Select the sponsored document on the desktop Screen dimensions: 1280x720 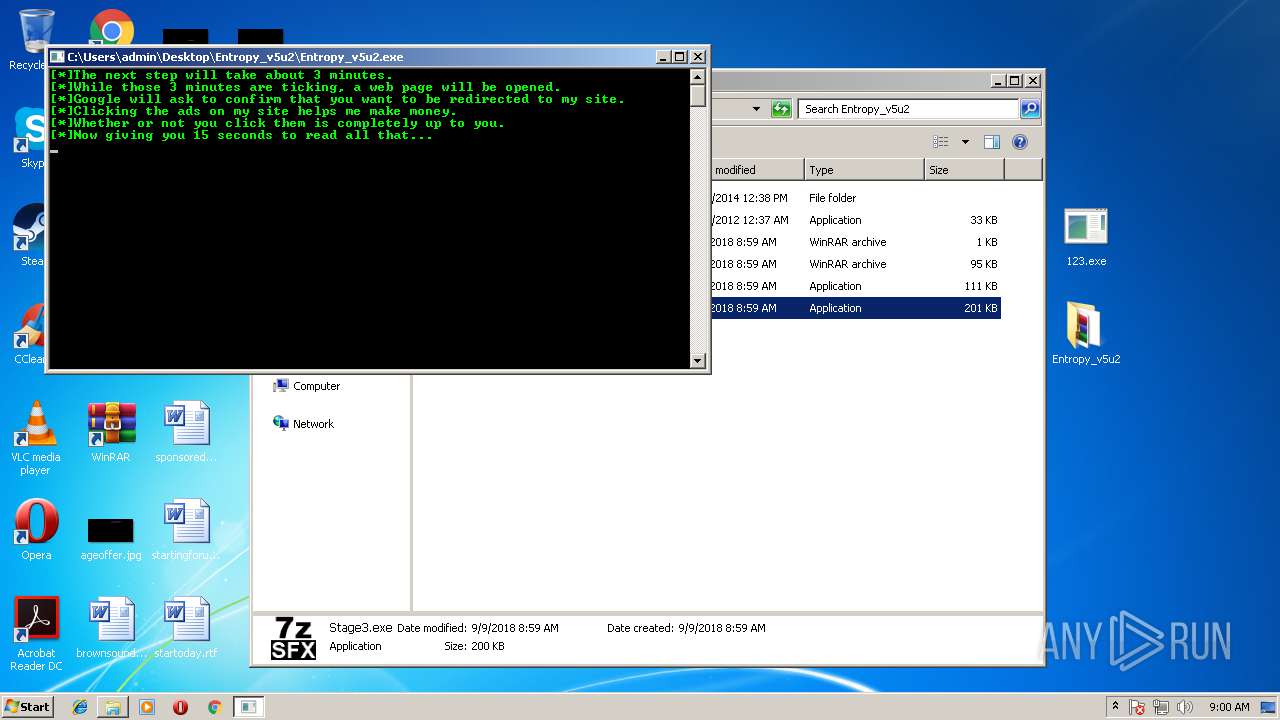click(x=186, y=432)
